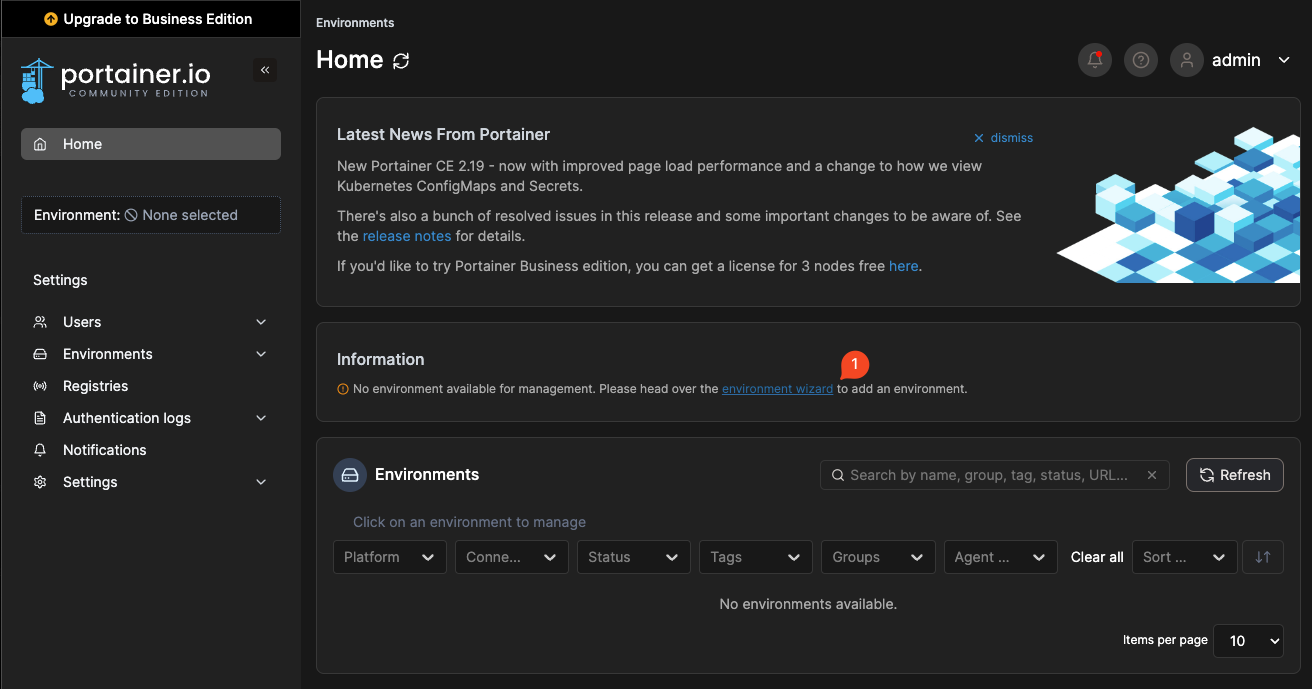Open the Connection type filter dropdown

click(x=512, y=557)
